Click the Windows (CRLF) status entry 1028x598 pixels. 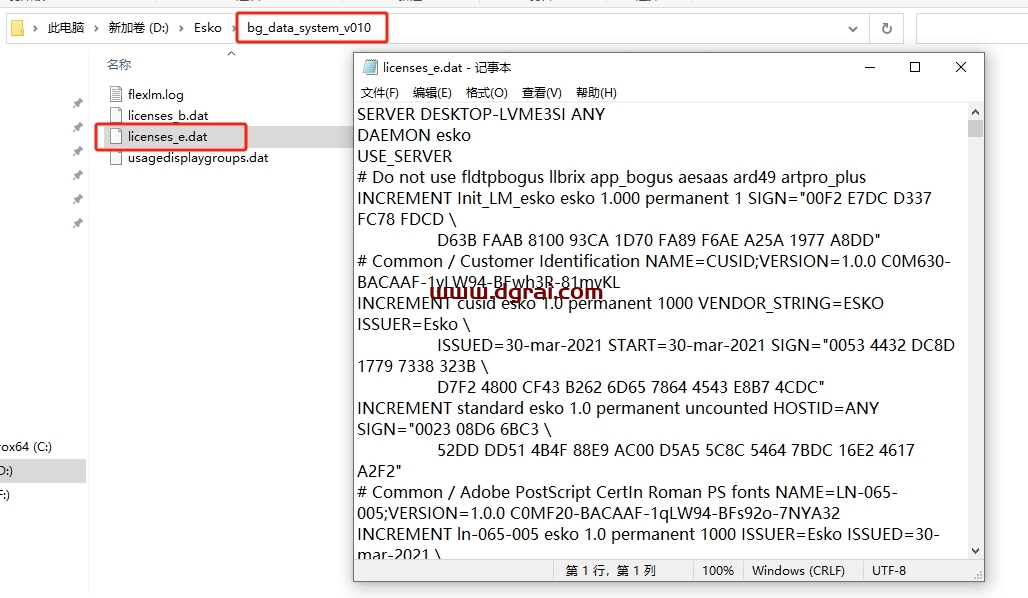799,570
